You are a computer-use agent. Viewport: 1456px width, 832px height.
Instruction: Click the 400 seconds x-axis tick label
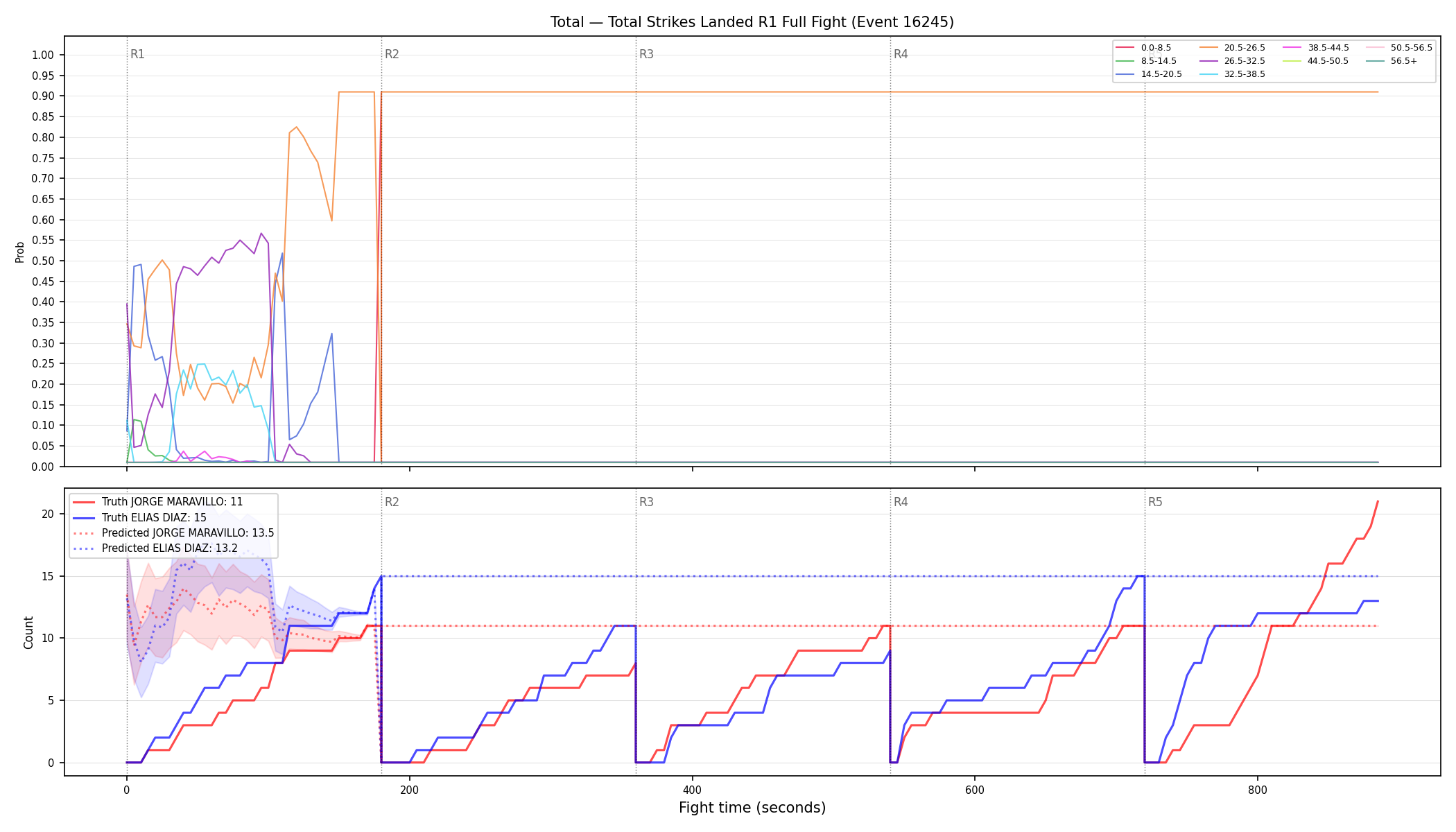tap(692, 790)
